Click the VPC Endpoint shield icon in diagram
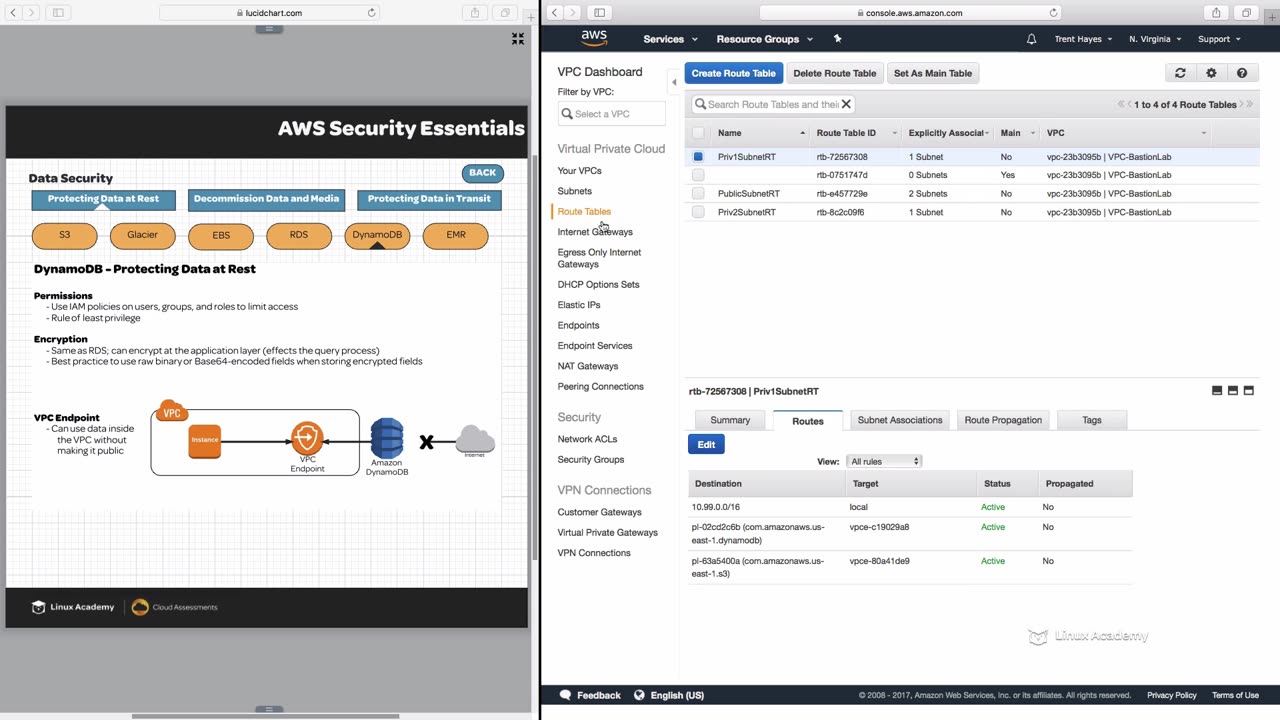The image size is (1280, 720). pos(307,439)
